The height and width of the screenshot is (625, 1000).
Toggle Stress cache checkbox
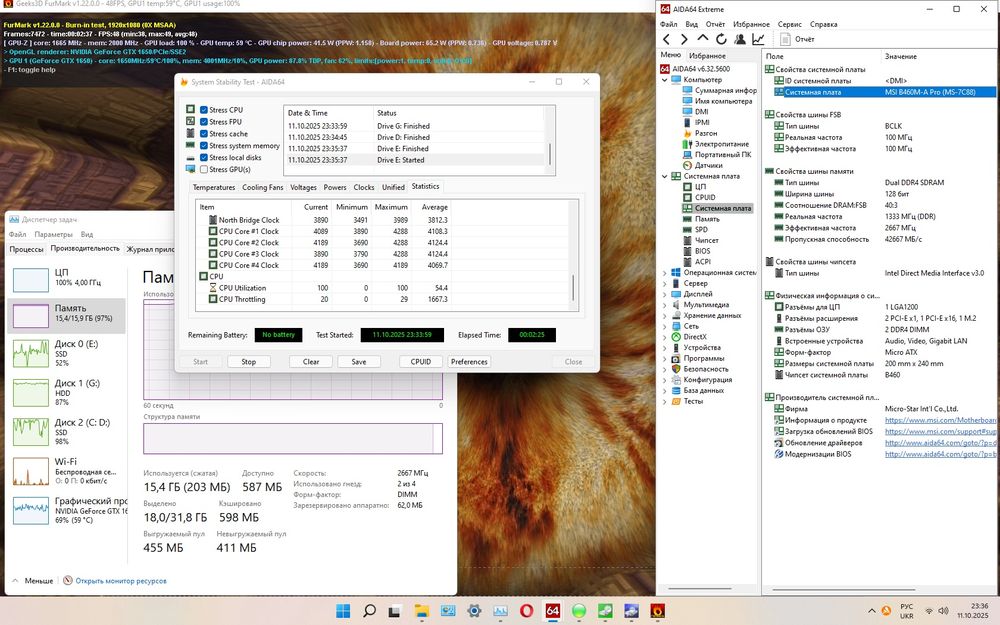tap(204, 134)
